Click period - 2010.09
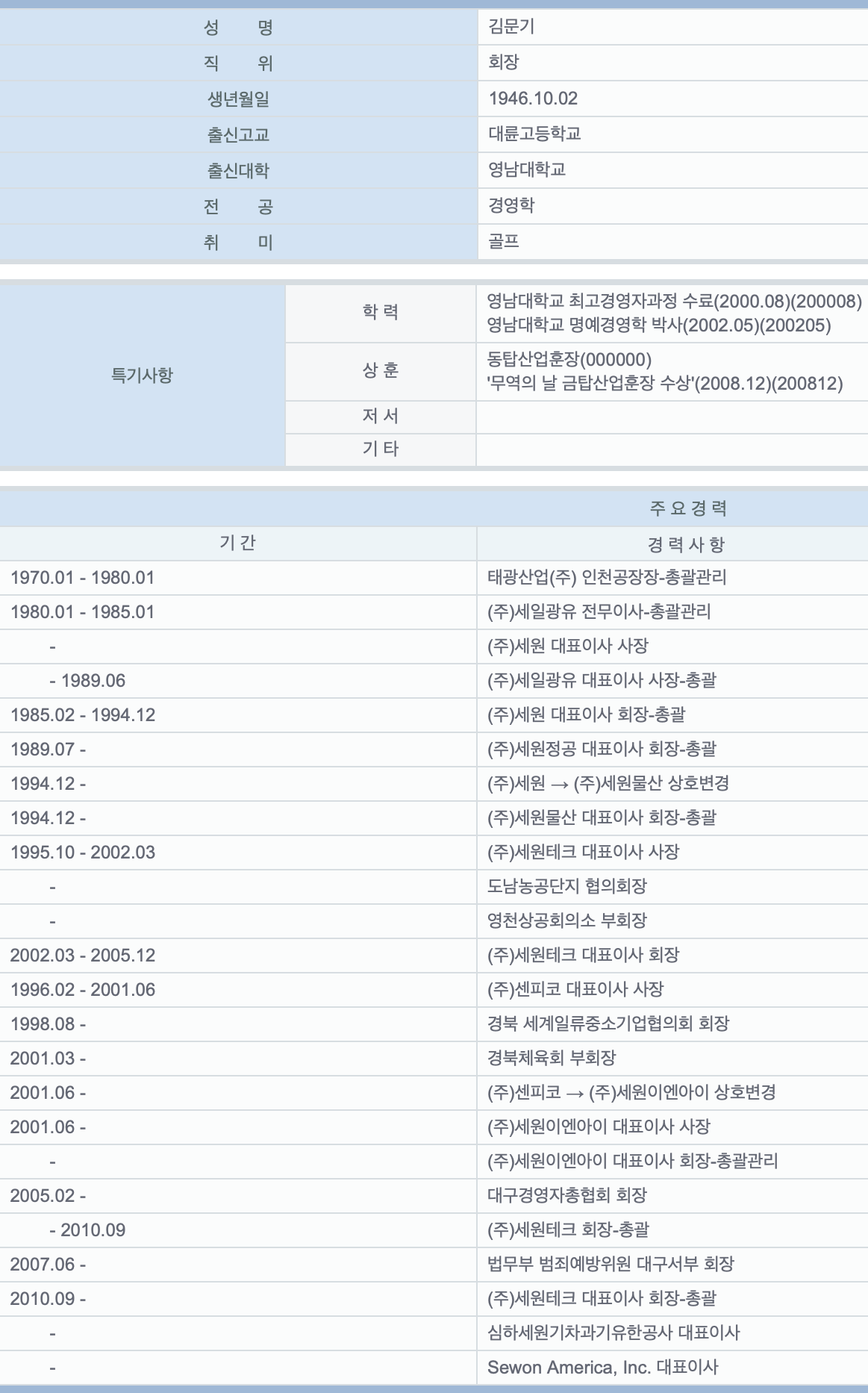The width and height of the screenshot is (868, 1393). click(x=87, y=1230)
